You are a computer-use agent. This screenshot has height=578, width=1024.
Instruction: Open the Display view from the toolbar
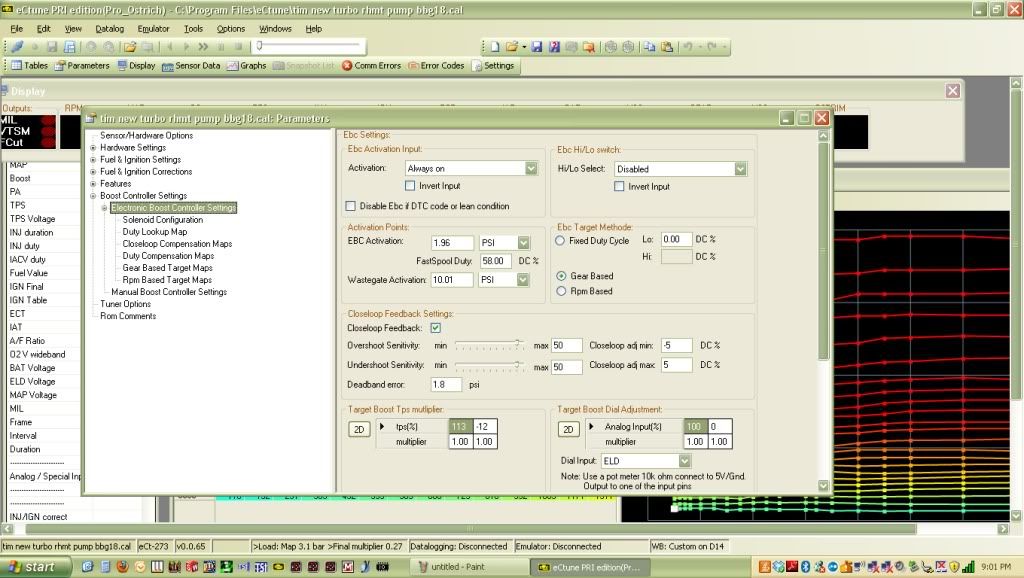pos(136,65)
